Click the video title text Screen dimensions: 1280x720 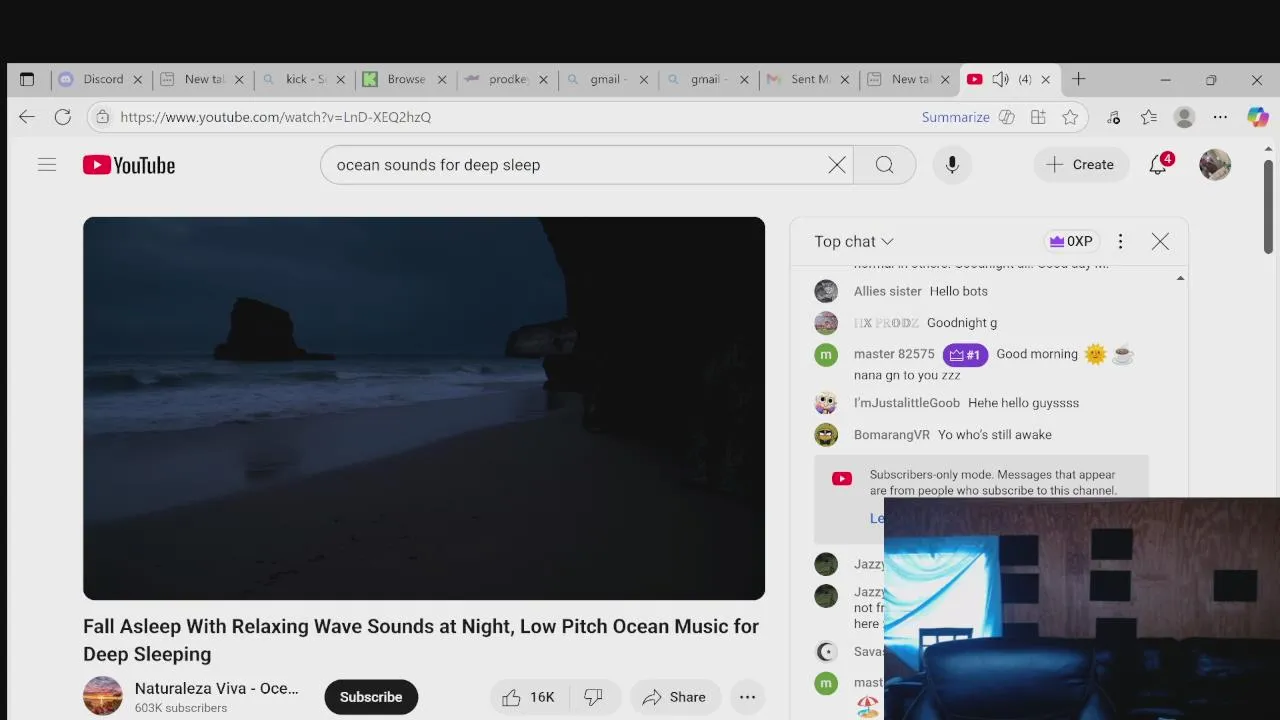click(421, 640)
